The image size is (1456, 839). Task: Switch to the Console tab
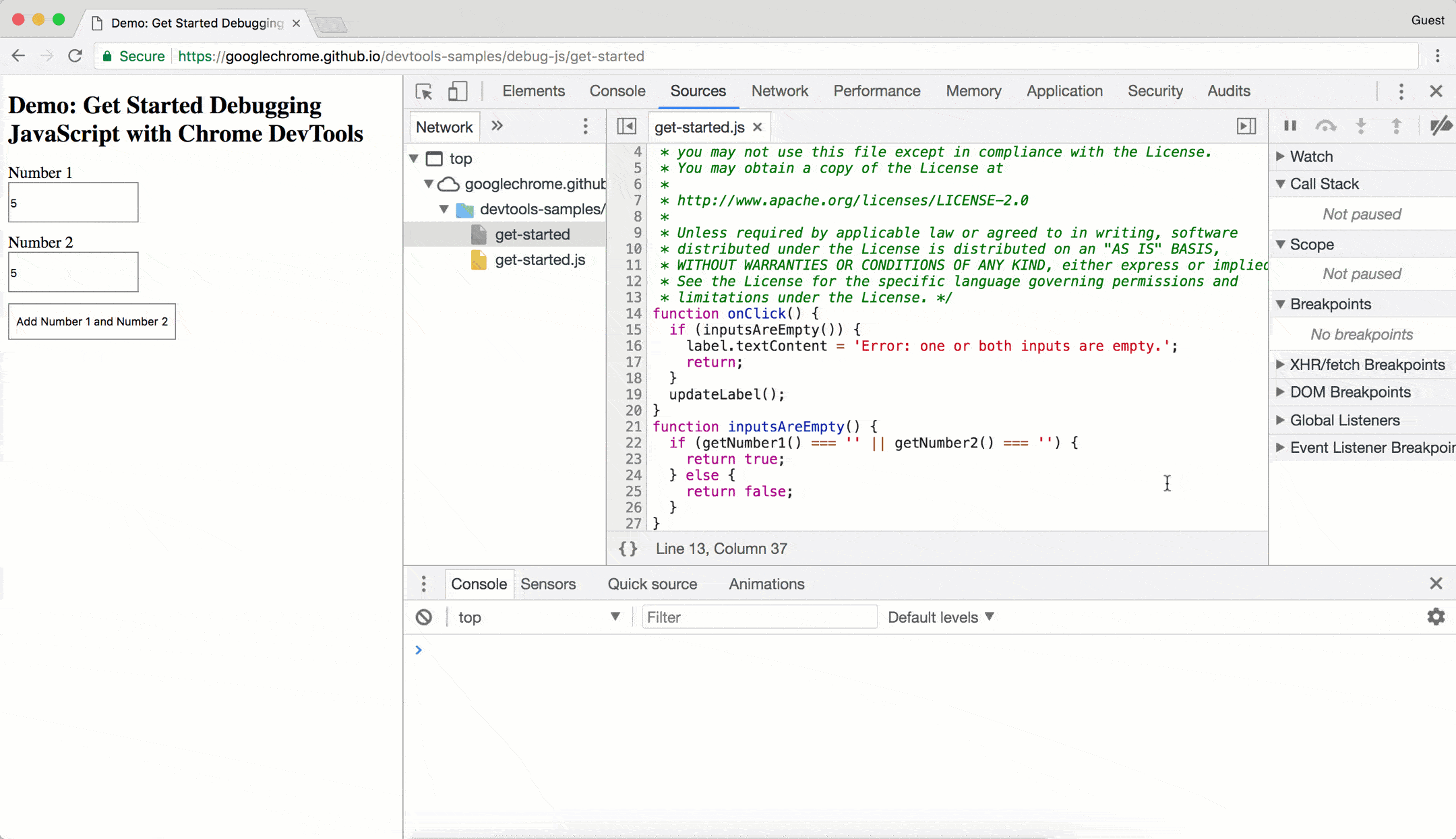(618, 91)
